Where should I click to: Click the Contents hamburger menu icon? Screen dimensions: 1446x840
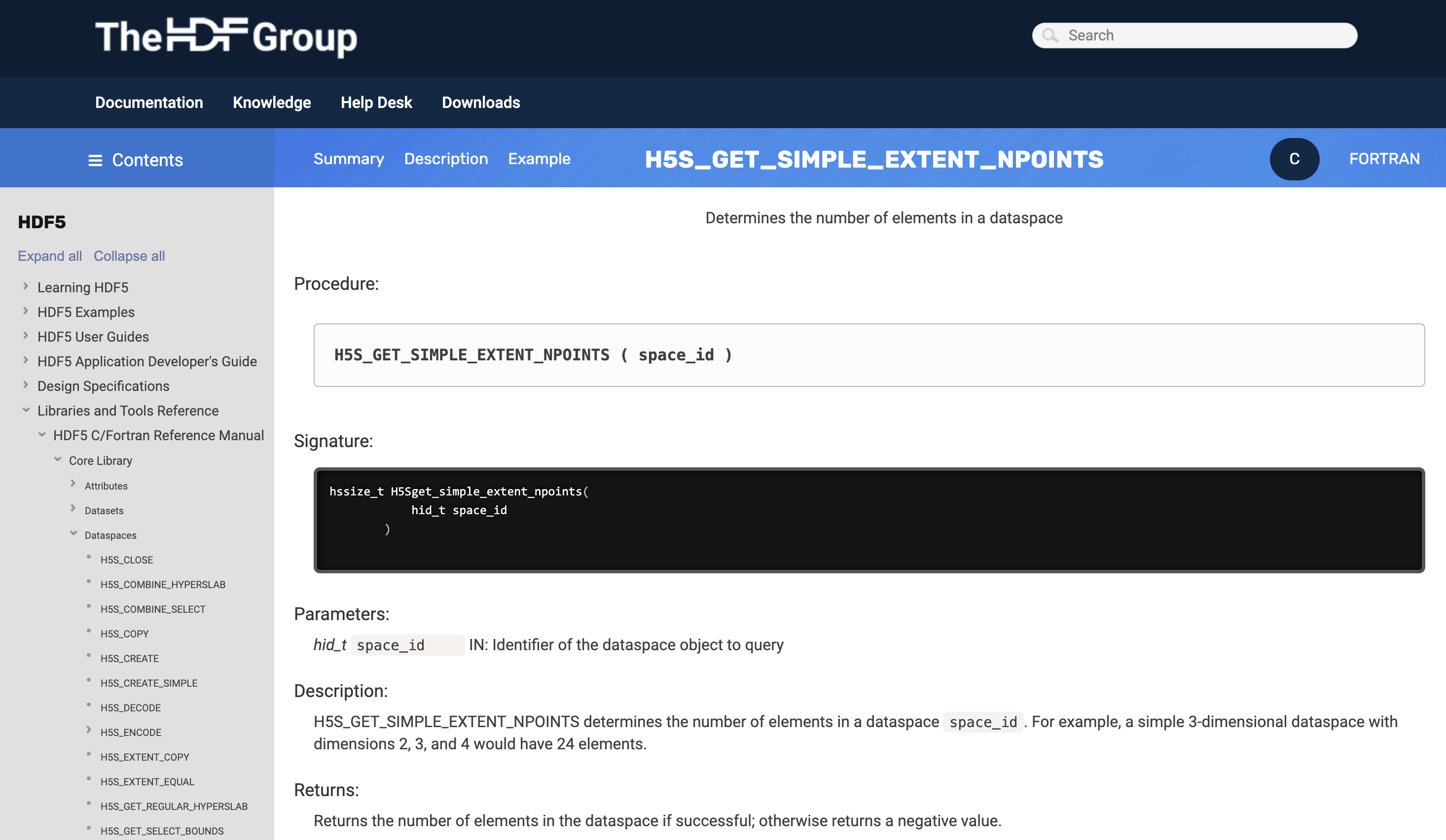coord(95,161)
